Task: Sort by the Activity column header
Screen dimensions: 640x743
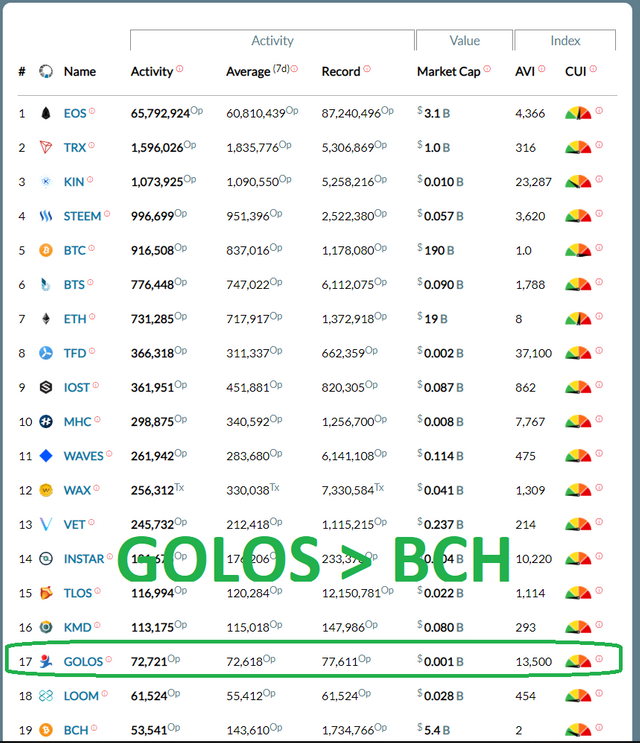Action: coord(152,72)
